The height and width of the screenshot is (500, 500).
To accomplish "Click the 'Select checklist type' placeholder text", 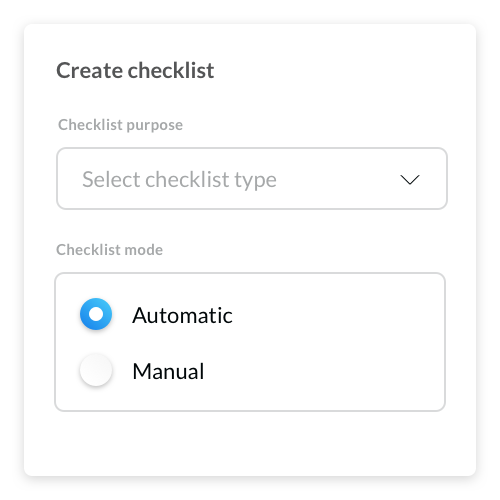I will [179, 180].
